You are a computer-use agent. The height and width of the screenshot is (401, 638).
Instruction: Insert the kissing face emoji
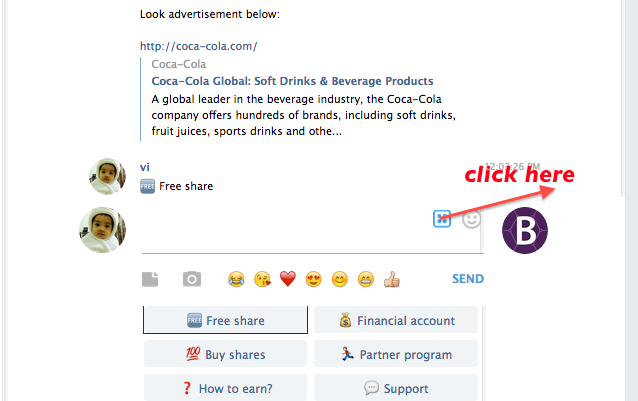[x=262, y=279]
